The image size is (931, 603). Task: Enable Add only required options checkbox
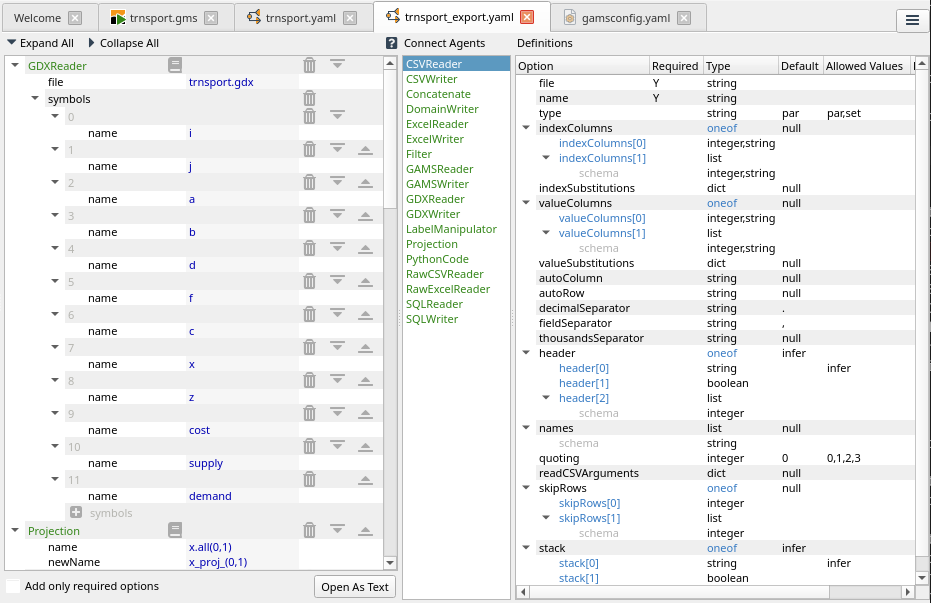[13, 587]
